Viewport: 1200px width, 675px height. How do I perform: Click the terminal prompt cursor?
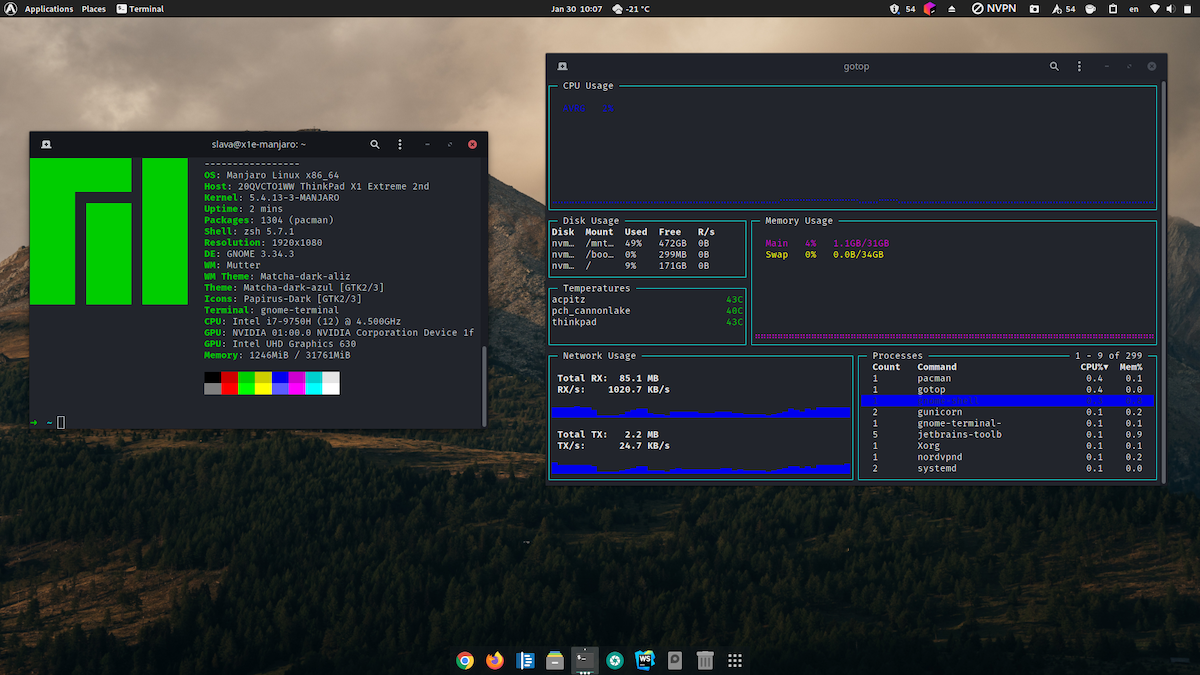coord(61,423)
